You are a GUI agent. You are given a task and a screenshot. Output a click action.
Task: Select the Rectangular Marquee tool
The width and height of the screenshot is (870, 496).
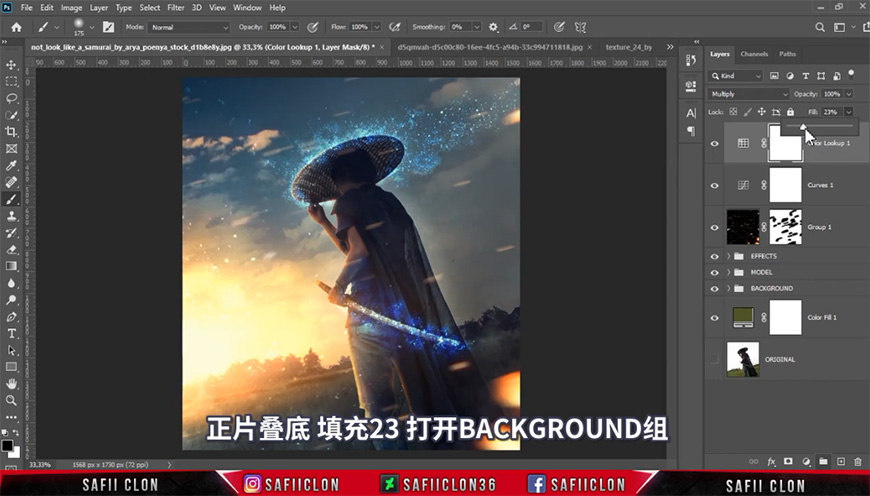pos(11,82)
